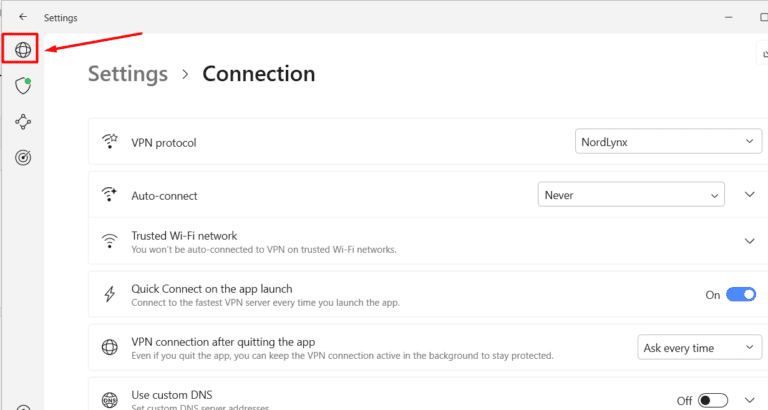768x410 pixels.
Task: Enable the Use custom DNS toggle
Action: tap(713, 400)
